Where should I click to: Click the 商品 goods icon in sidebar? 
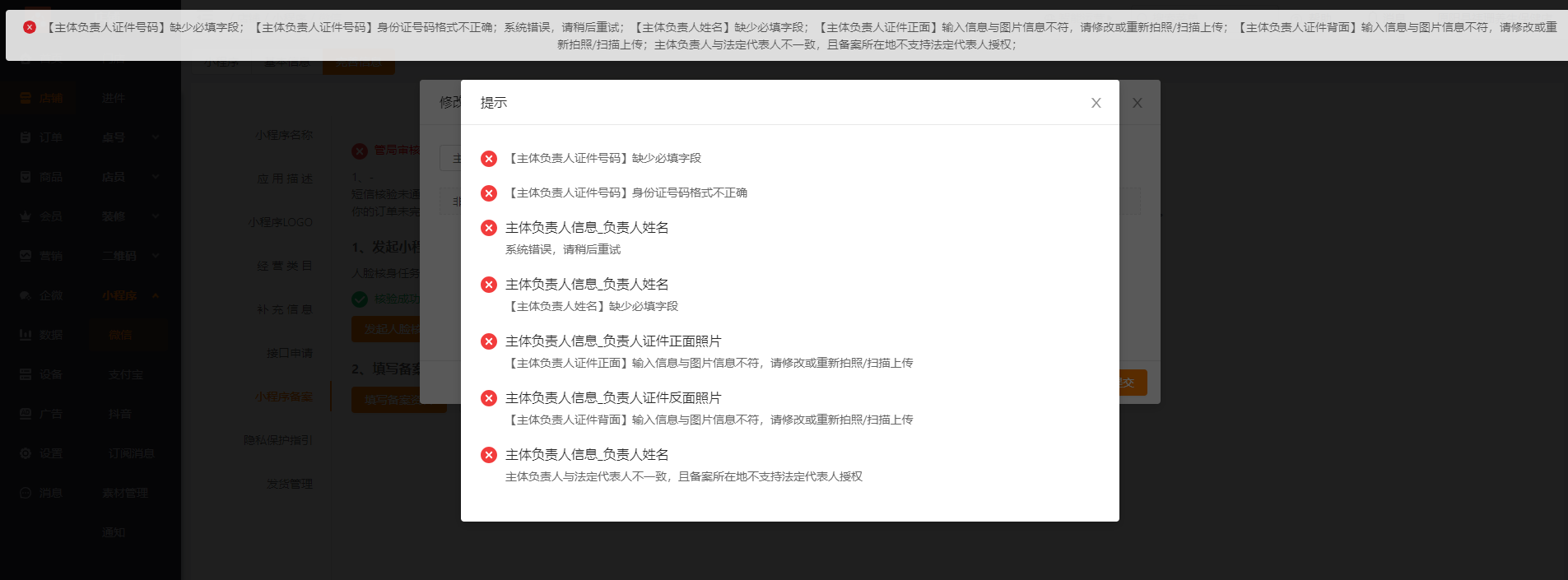click(26, 177)
